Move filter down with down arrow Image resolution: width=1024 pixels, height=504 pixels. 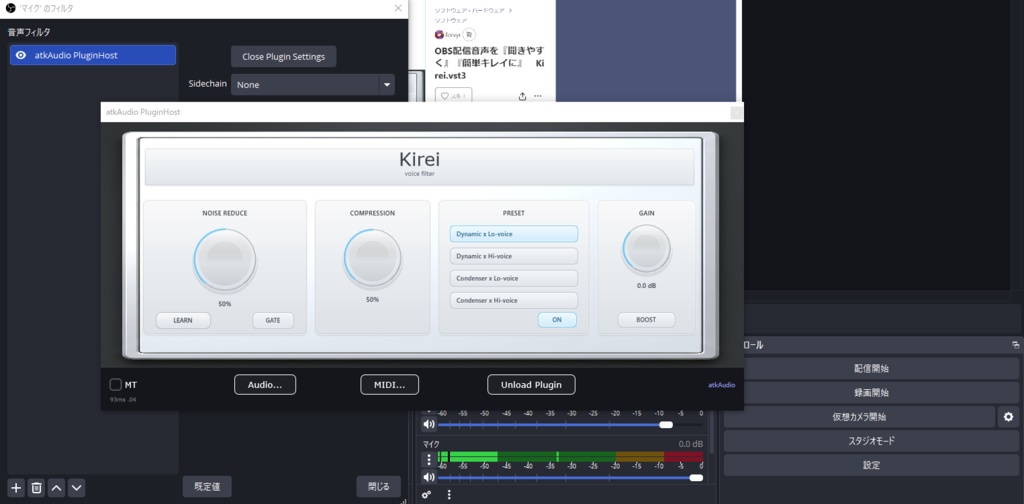[76, 487]
